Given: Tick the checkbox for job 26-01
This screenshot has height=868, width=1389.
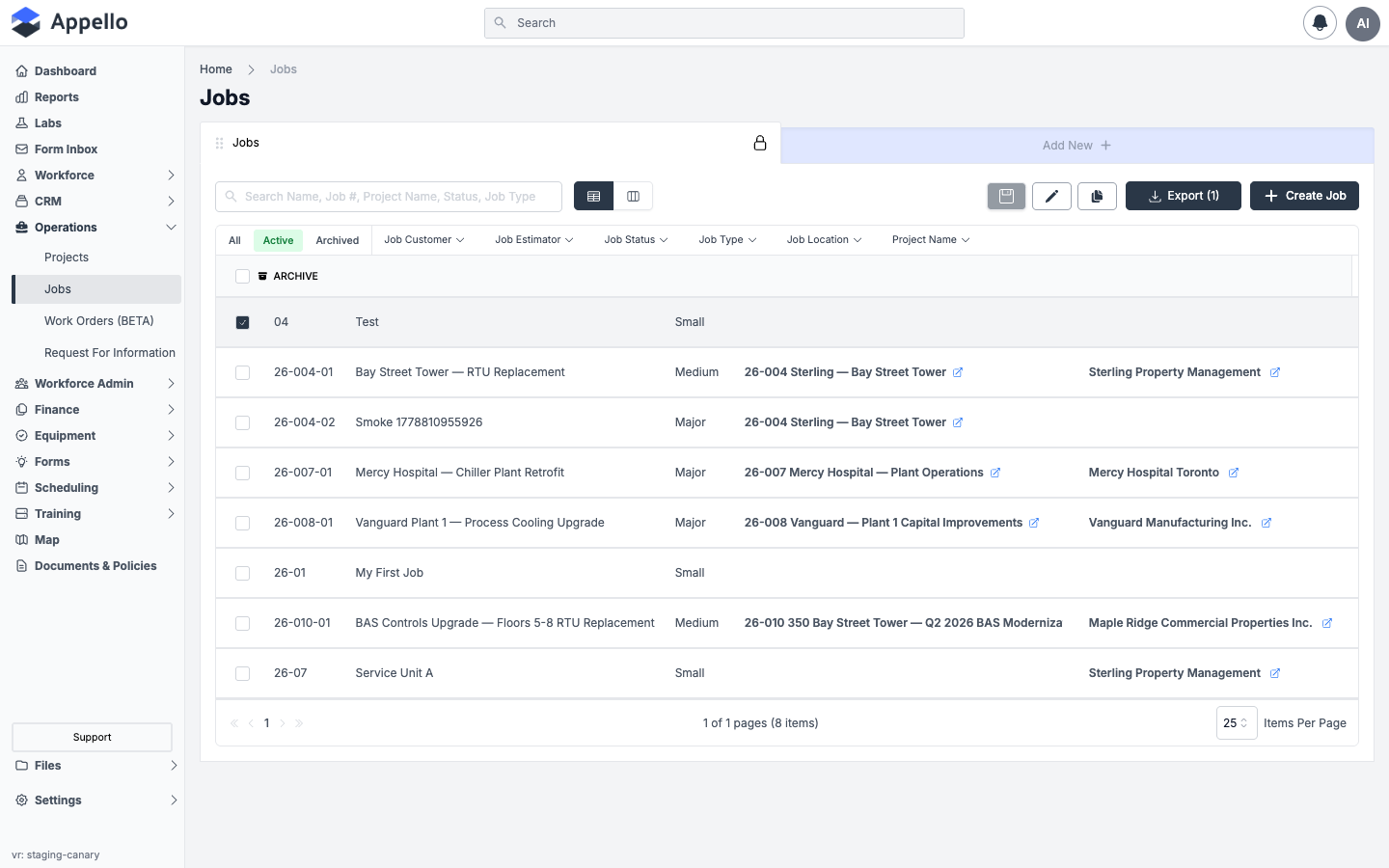Looking at the screenshot, I should 243,573.
